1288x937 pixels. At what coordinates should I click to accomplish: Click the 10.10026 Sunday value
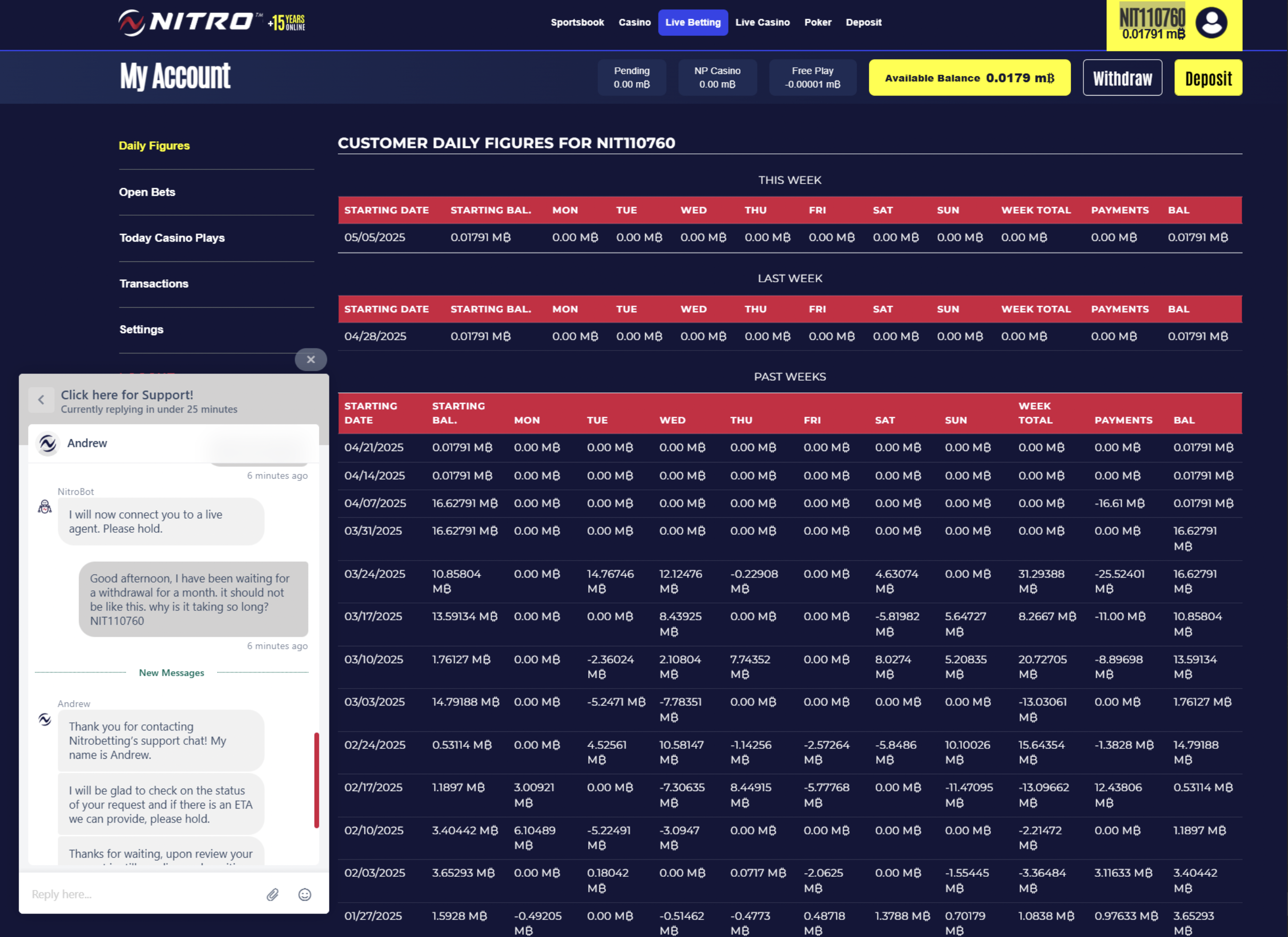pyautogui.click(x=967, y=752)
